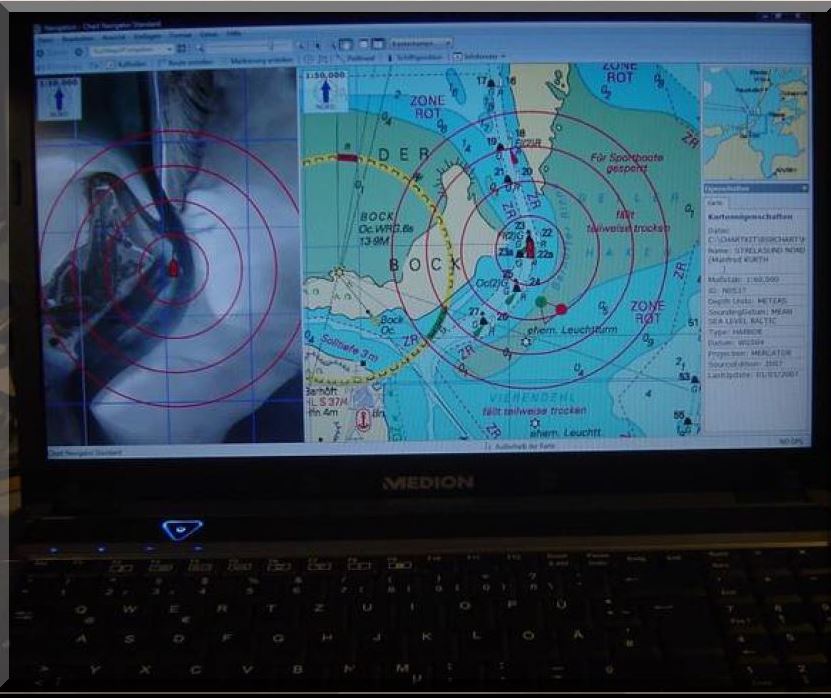This screenshot has width=831, height=698.
Task: Click the red anchor symbol on the chart
Action: (364, 421)
